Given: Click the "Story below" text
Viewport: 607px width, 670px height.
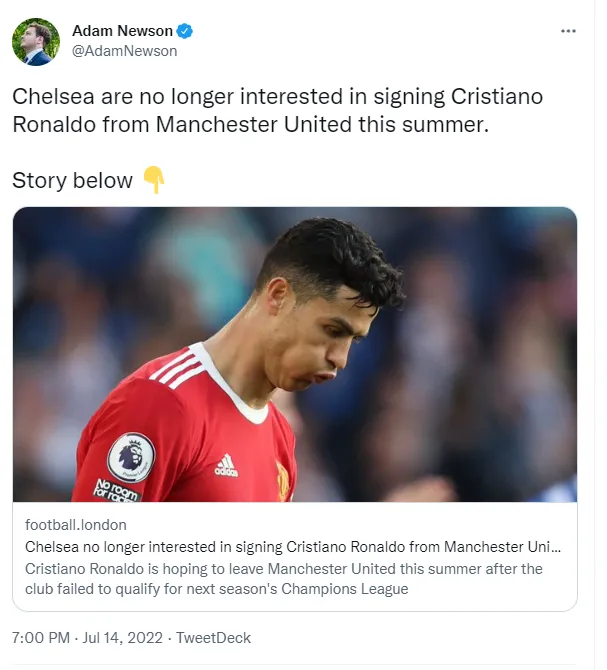Looking at the screenshot, I should click(72, 181).
